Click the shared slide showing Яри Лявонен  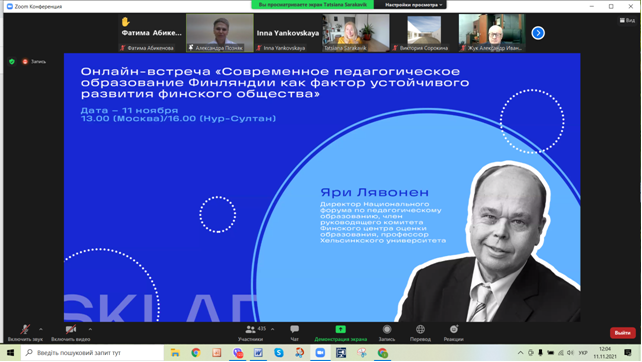click(322, 188)
